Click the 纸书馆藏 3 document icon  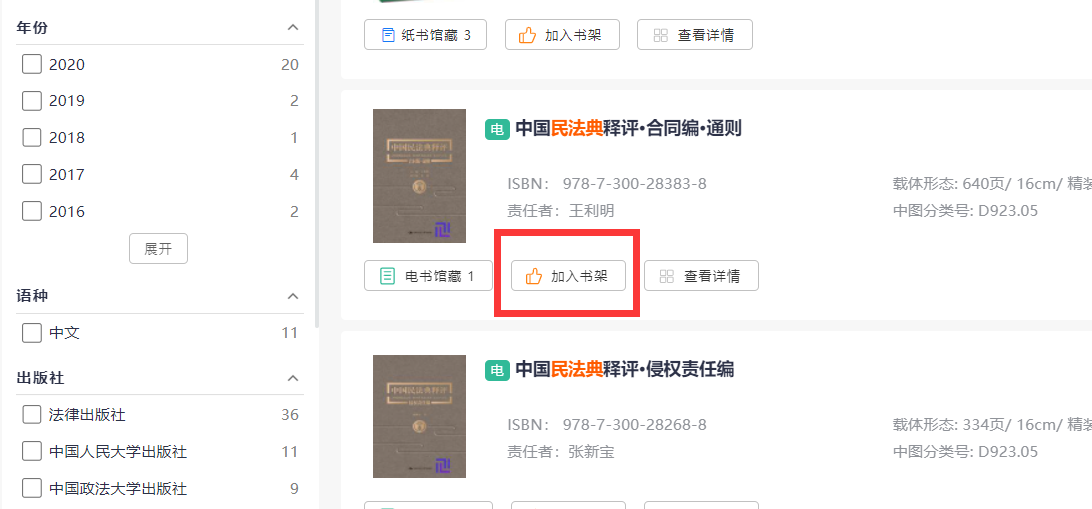(x=387, y=35)
